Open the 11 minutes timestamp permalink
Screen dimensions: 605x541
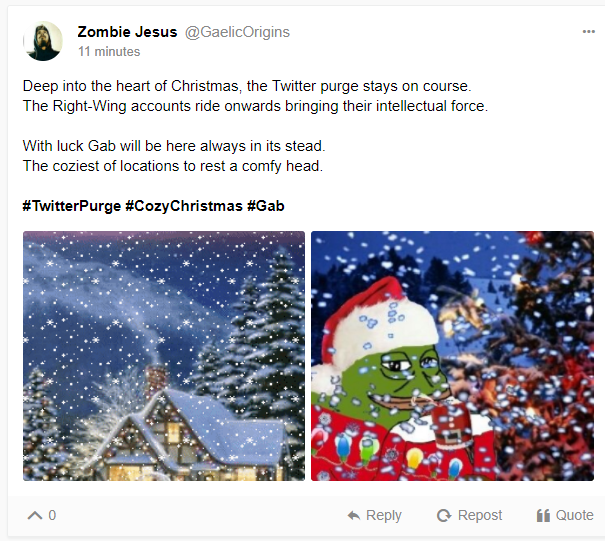tap(109, 51)
